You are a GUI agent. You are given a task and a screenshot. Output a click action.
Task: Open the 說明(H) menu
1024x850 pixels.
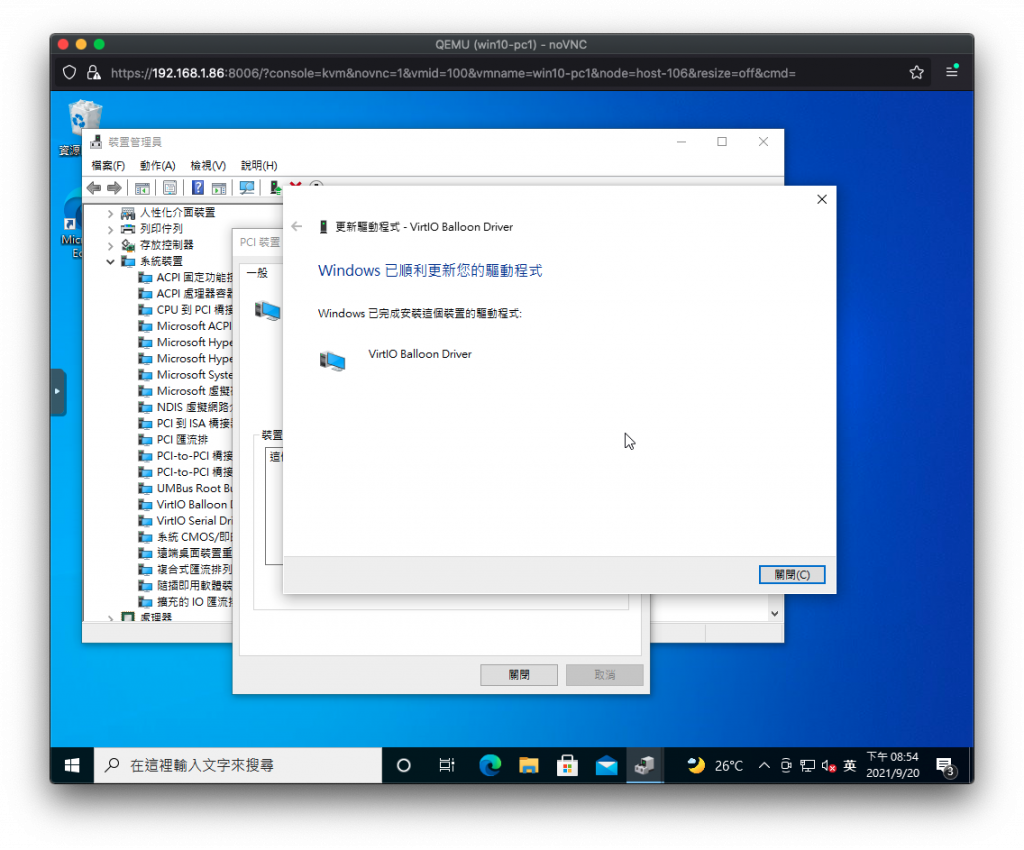[259, 165]
